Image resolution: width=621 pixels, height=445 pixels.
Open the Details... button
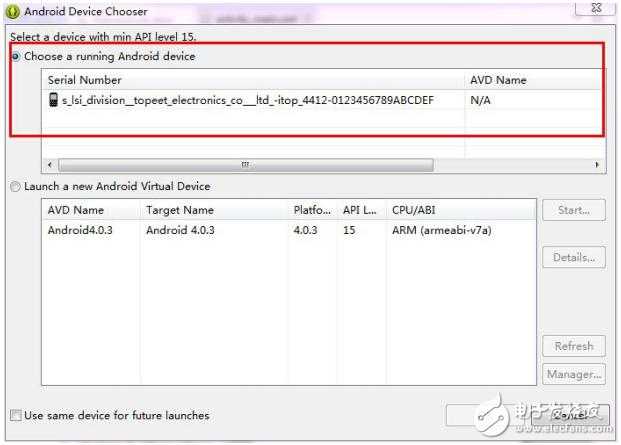point(574,257)
